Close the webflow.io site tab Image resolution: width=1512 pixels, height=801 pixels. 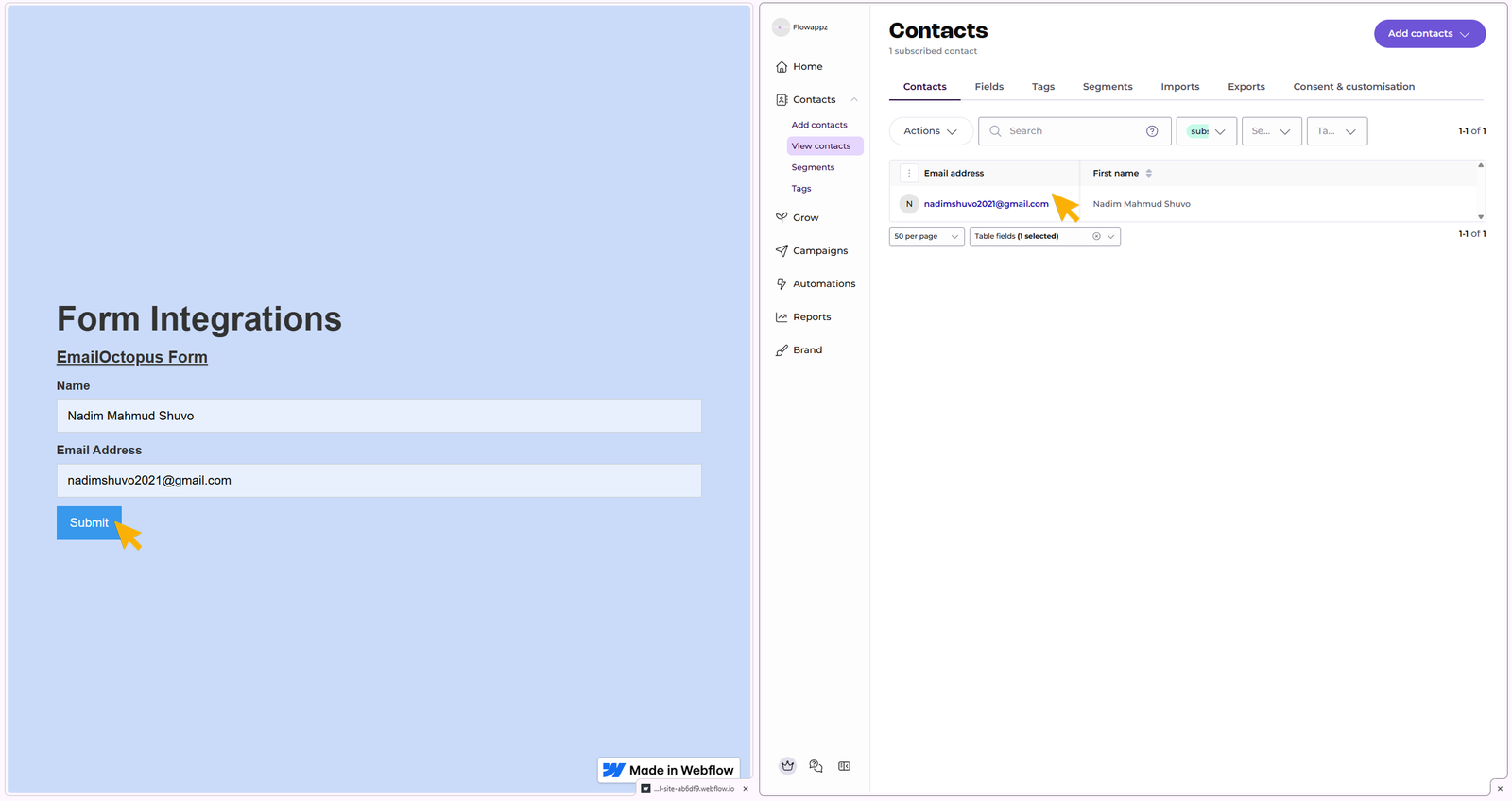click(x=746, y=789)
